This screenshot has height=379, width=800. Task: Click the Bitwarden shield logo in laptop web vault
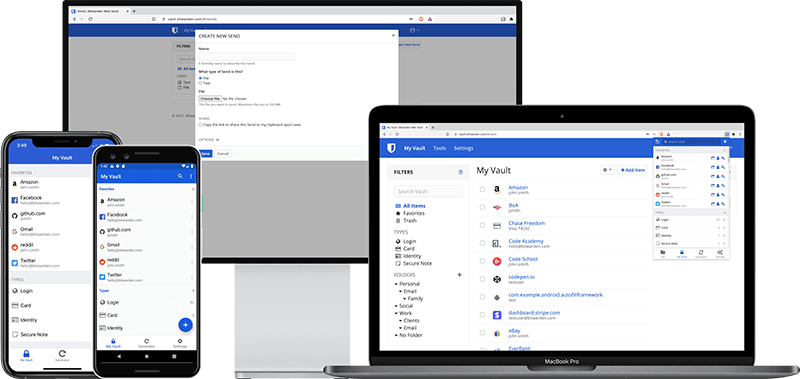pos(391,148)
